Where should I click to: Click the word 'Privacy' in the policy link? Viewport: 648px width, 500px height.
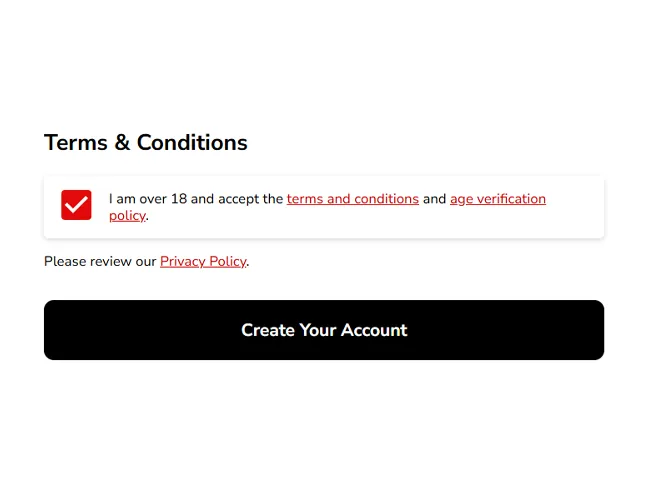tap(183, 262)
